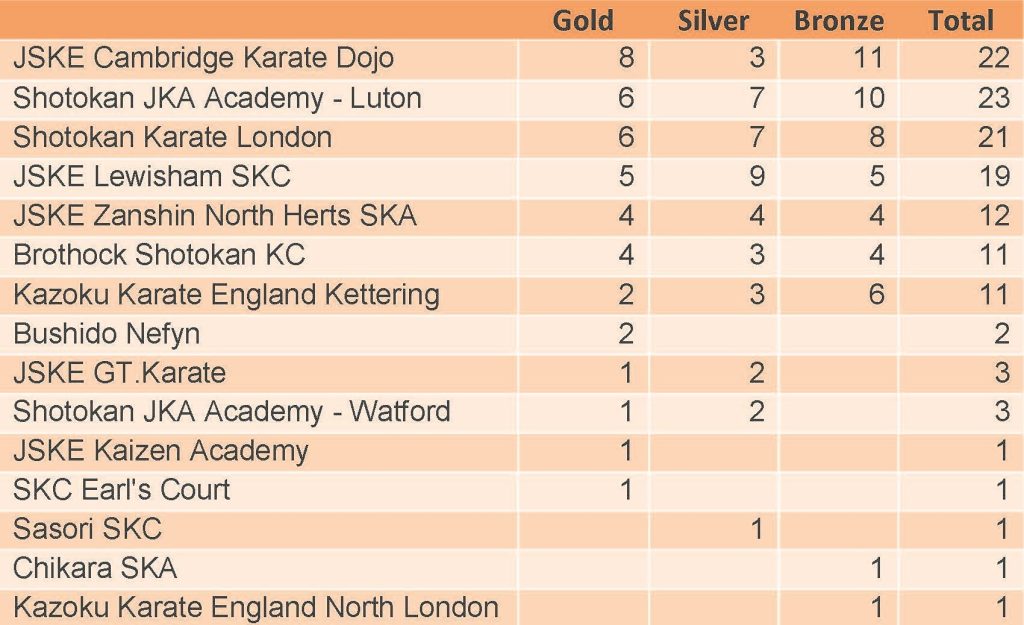Click the Total column header
1024x625 pixels.
960,20
